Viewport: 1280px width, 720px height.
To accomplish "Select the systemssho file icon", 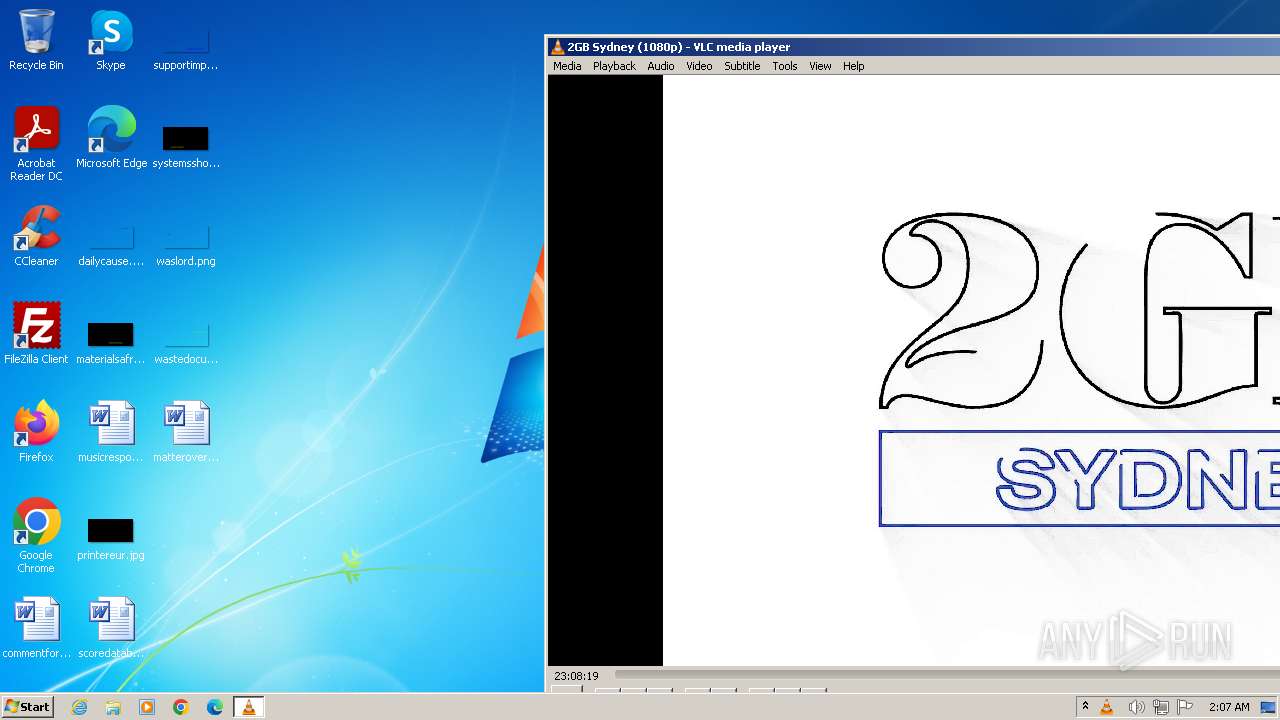I will [186, 146].
